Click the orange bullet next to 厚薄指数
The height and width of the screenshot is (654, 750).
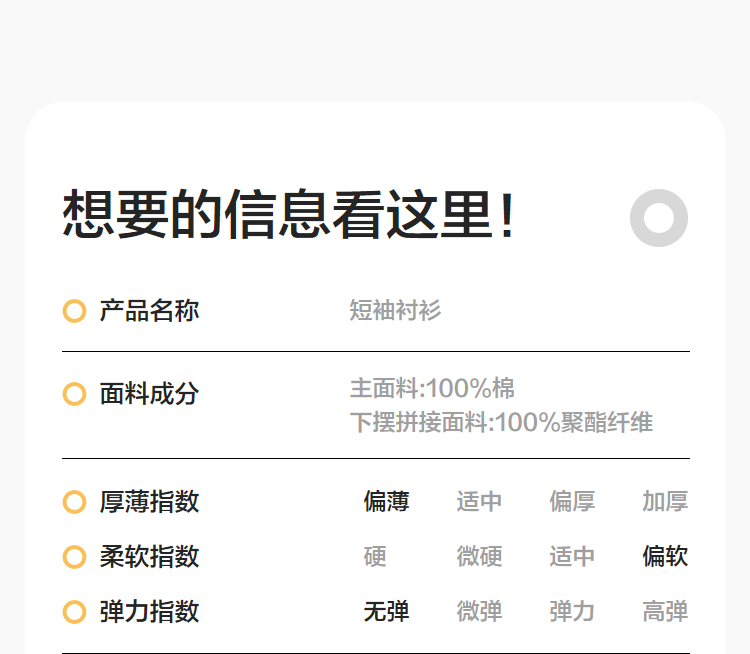75,502
